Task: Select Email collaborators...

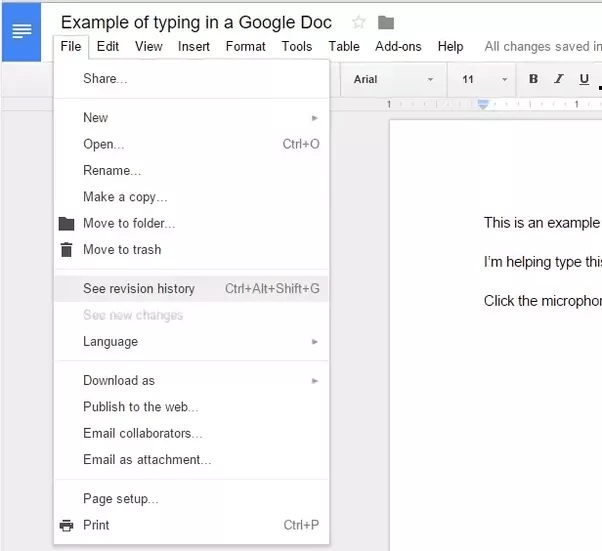Action: [x=191, y=433]
